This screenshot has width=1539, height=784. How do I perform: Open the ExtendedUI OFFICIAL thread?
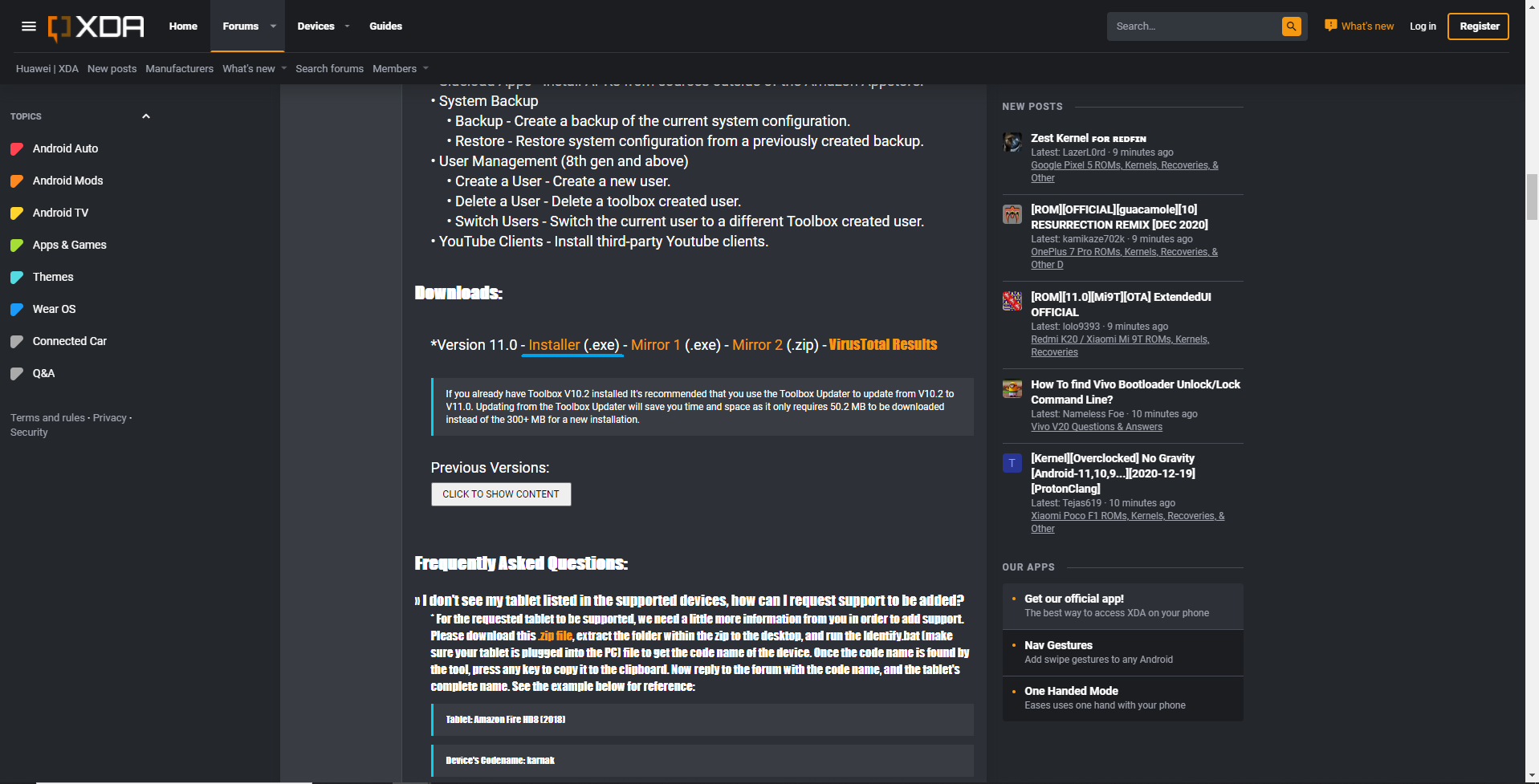(x=1121, y=305)
